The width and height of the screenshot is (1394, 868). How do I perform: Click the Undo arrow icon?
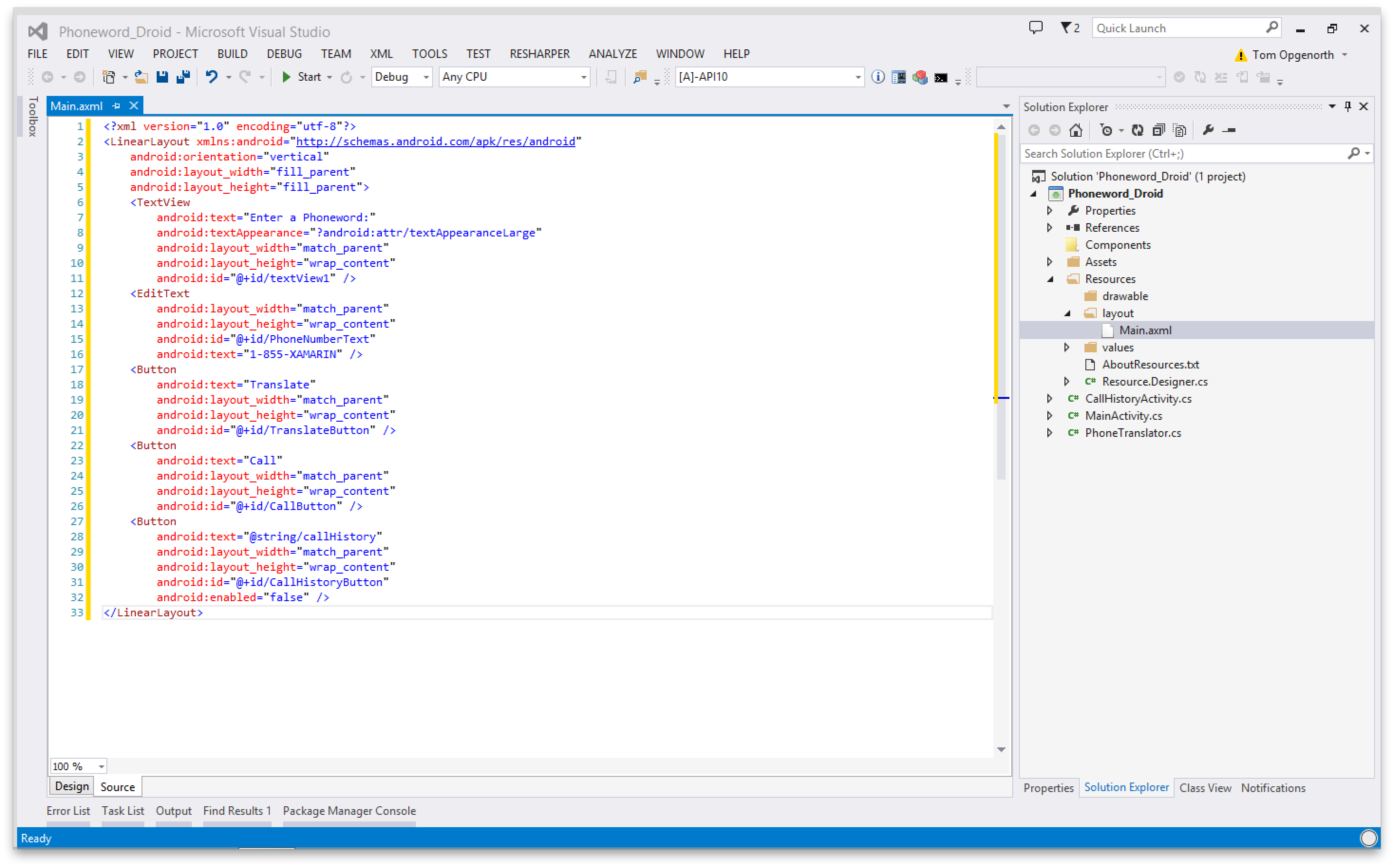tap(211, 77)
